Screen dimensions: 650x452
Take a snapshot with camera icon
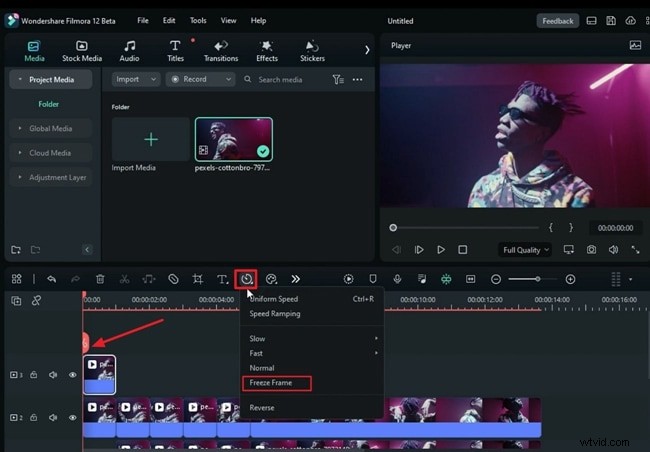pyautogui.click(x=592, y=249)
